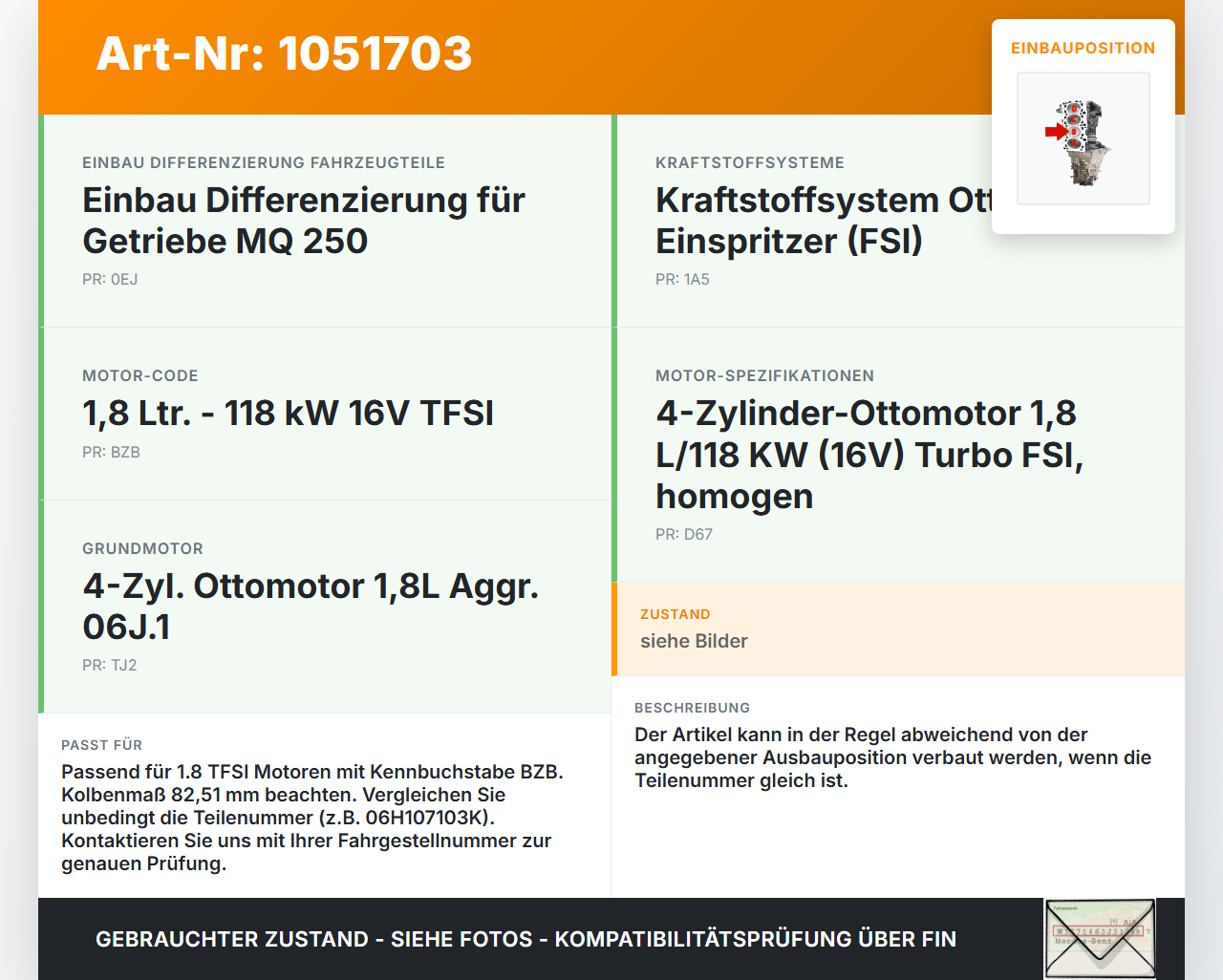
Task: Click the PR: 0EJ code
Action: click(110, 280)
